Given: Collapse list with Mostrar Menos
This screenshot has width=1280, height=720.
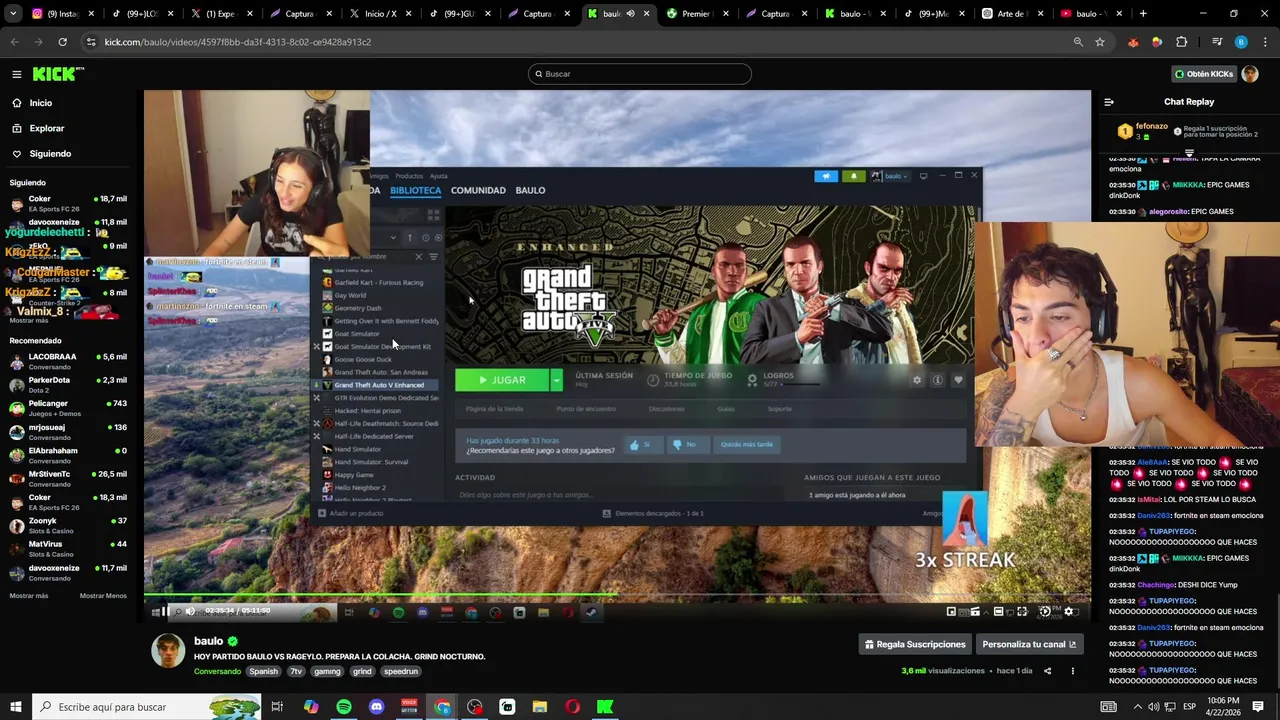Looking at the screenshot, I should 103,595.
